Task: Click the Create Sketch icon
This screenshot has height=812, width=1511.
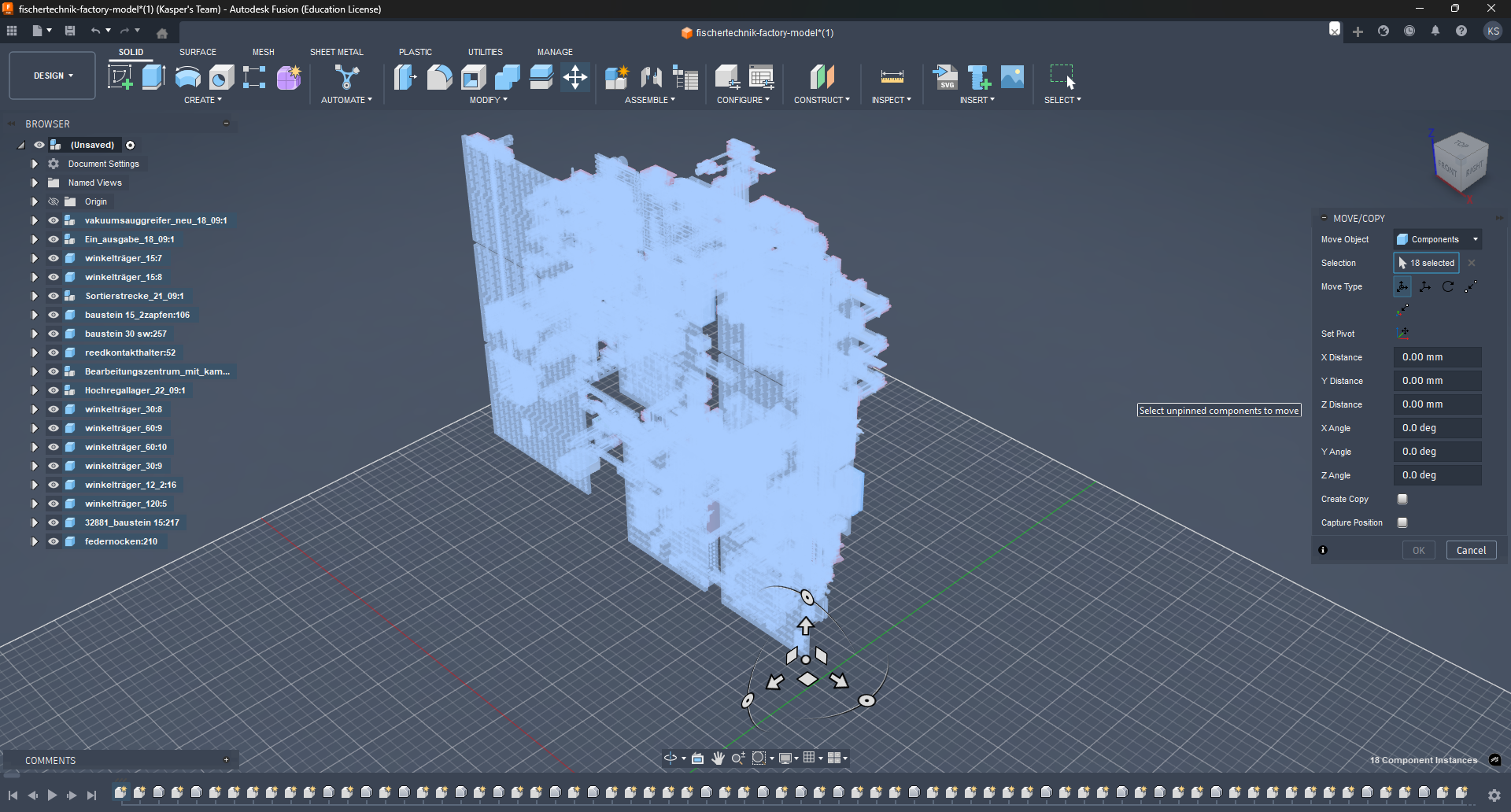Action: (x=120, y=77)
